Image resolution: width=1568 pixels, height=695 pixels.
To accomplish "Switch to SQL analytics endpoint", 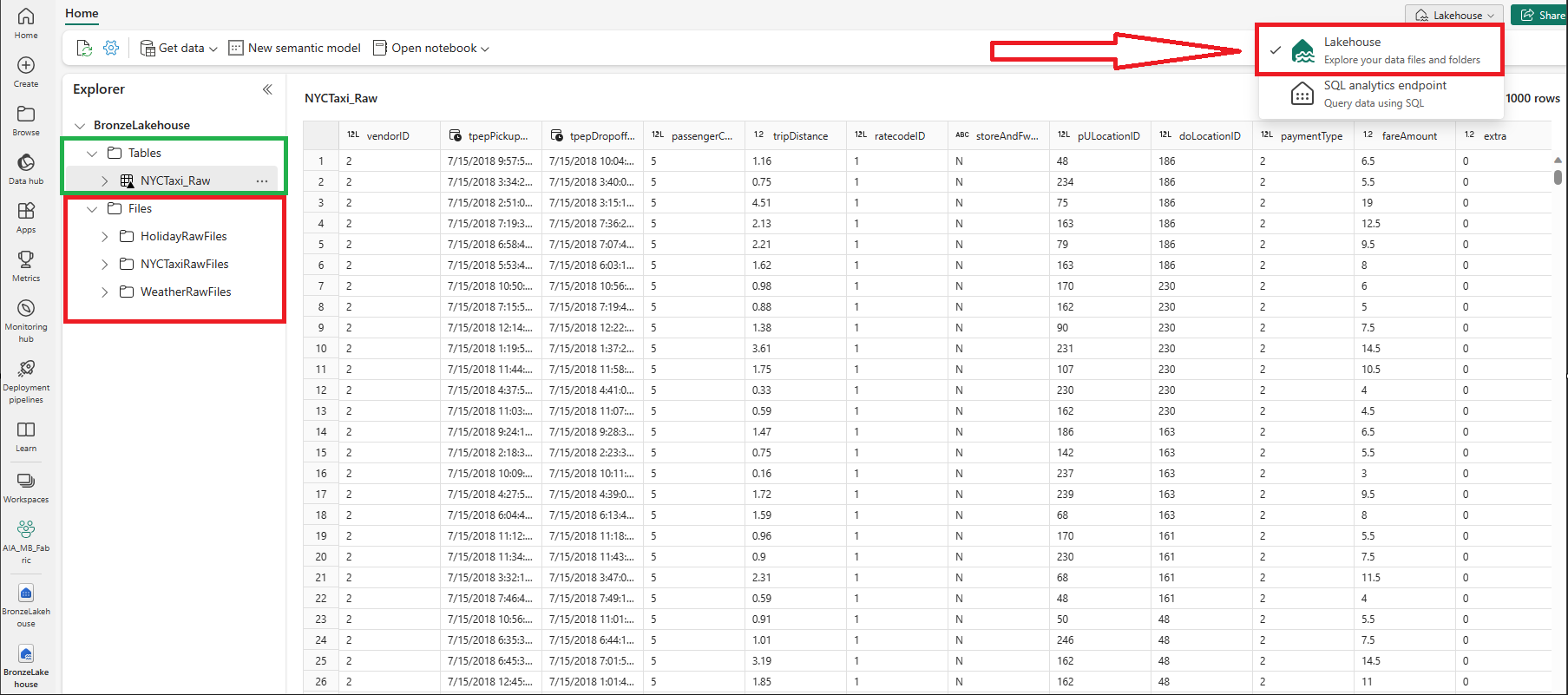I will point(1384,94).
